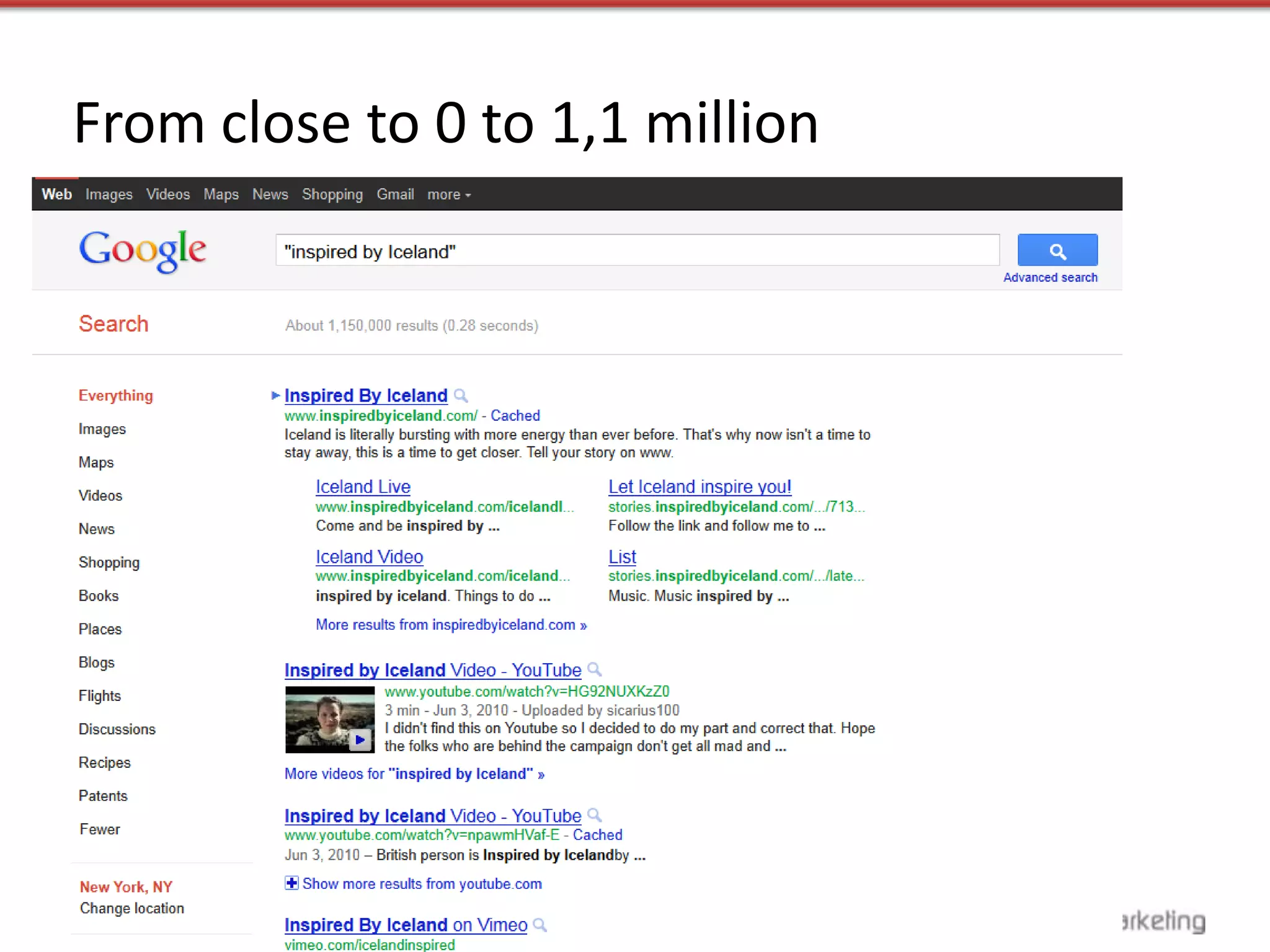The image size is (1270, 952).
Task: Open Iceland Video sitelink
Action: pyautogui.click(x=370, y=557)
